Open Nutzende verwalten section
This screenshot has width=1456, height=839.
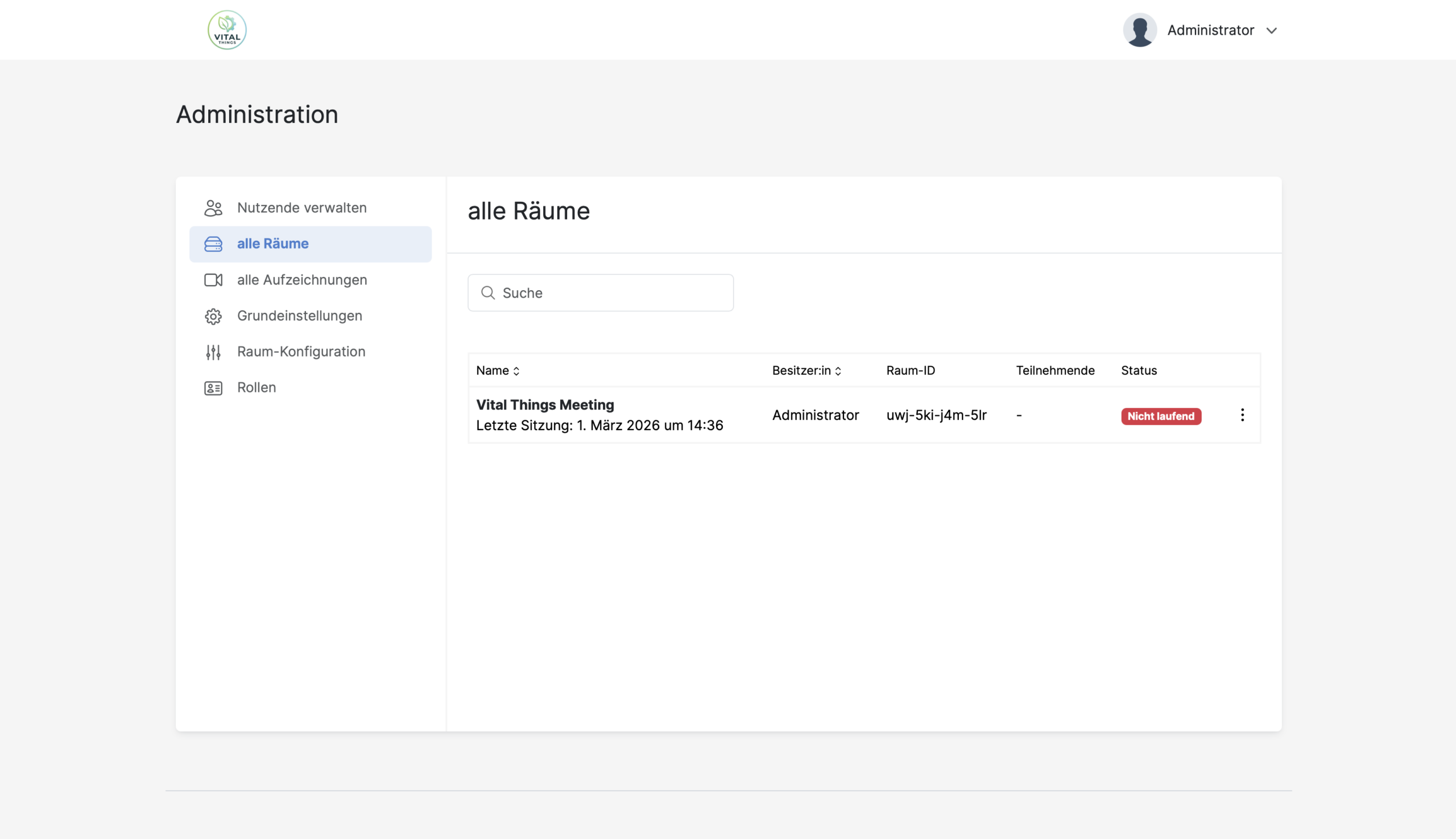click(301, 208)
